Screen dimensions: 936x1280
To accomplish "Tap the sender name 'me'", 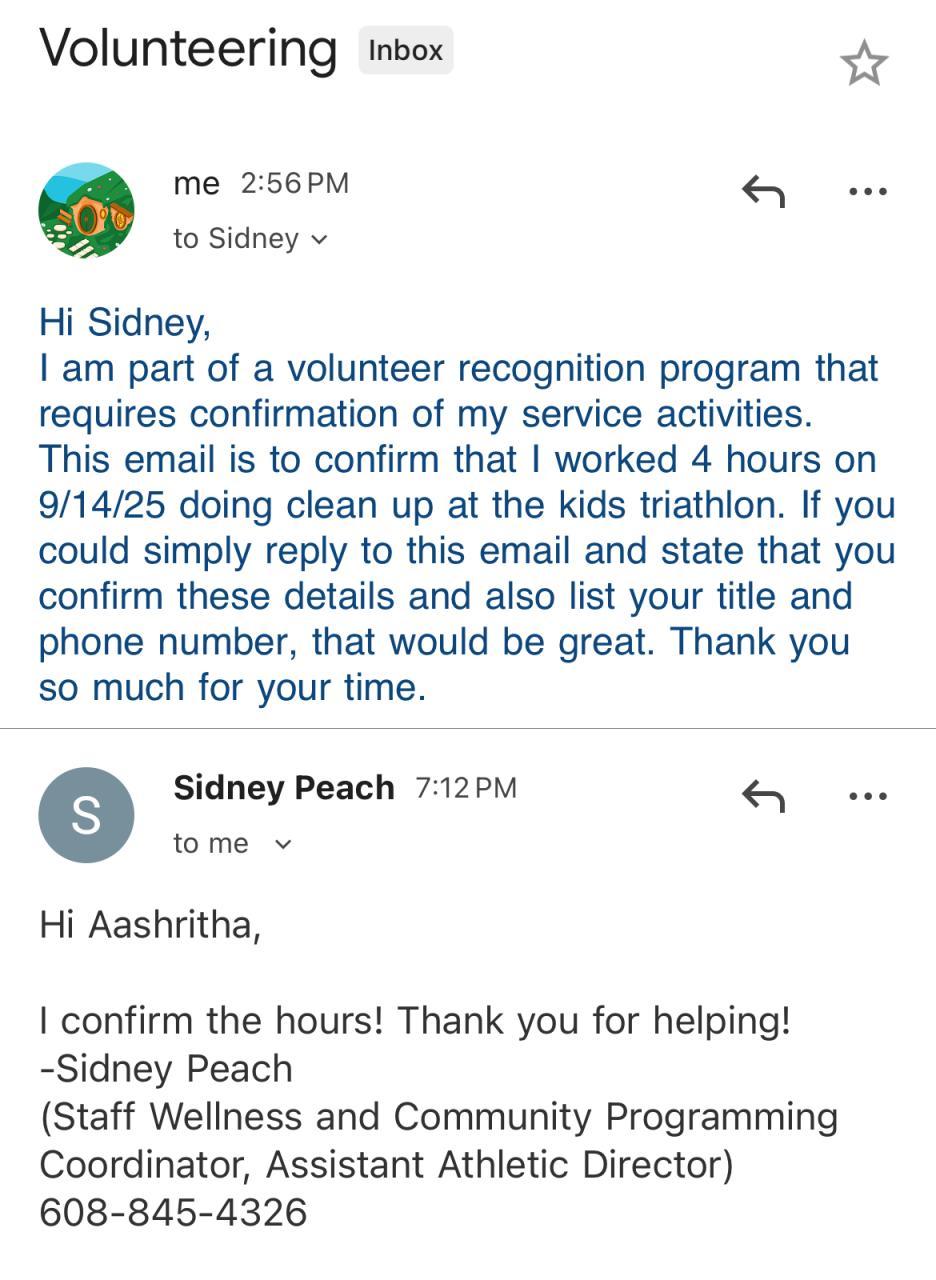I will pyautogui.click(x=196, y=184).
